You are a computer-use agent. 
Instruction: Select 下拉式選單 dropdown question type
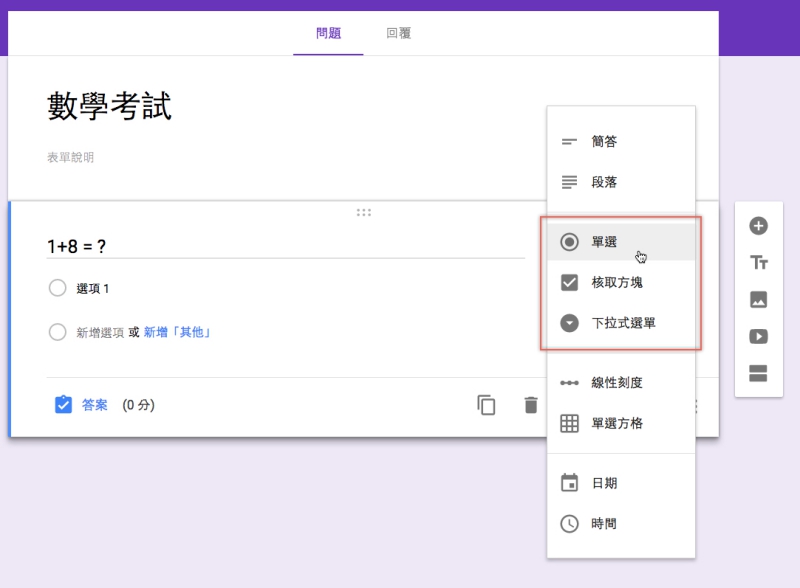[x=620, y=323]
